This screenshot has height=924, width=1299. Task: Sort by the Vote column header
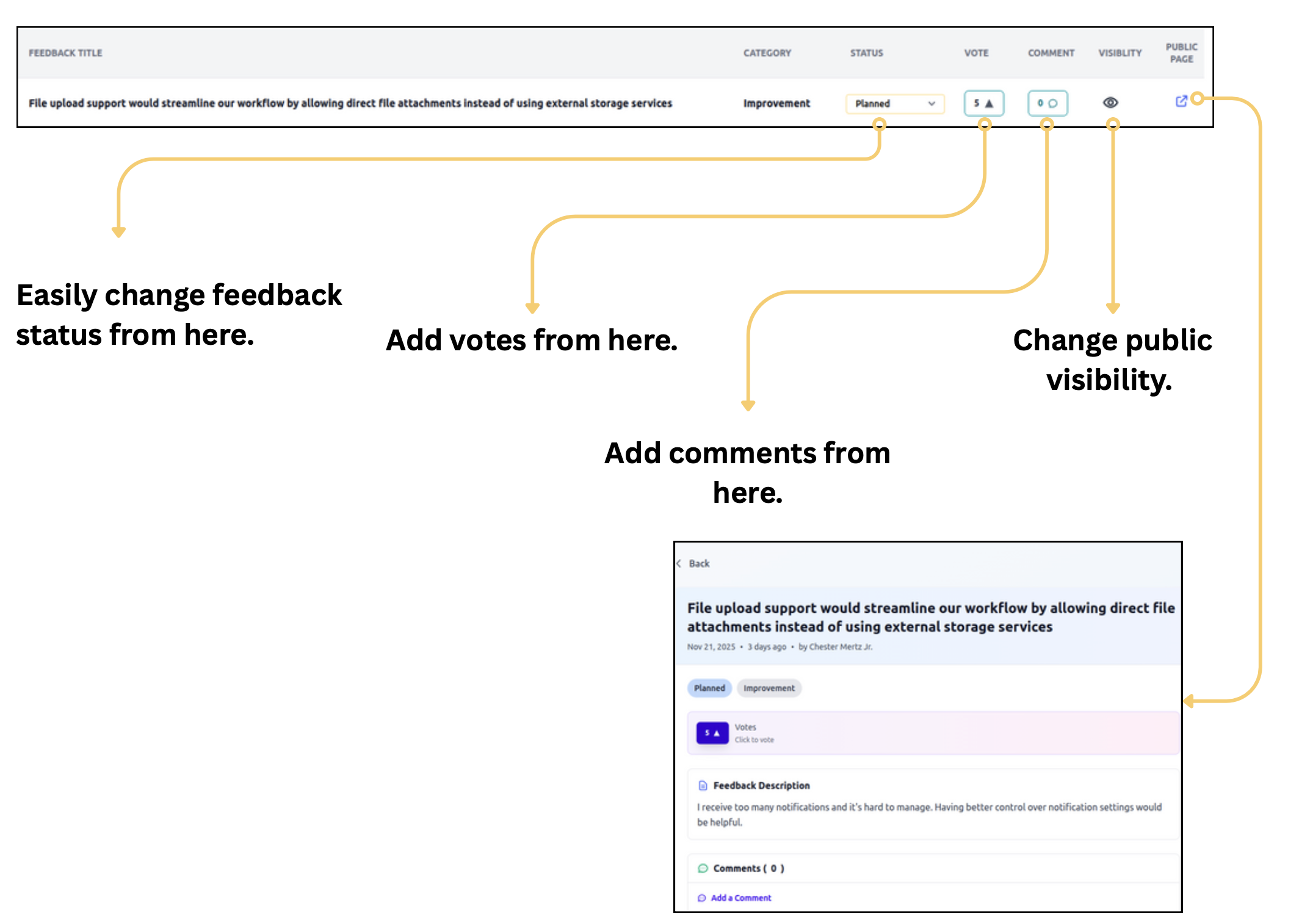(975, 53)
